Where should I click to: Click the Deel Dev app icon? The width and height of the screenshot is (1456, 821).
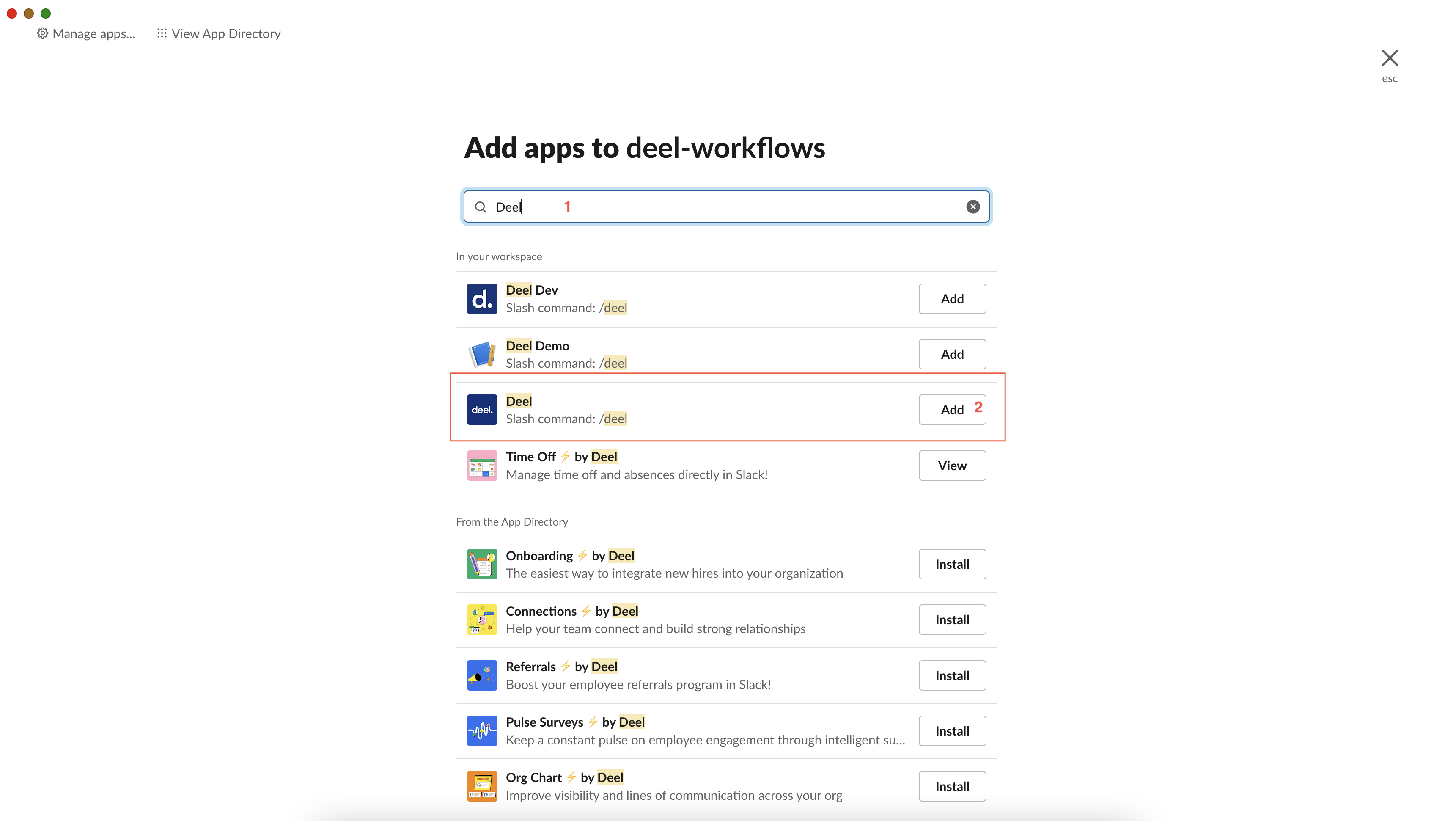(x=481, y=298)
